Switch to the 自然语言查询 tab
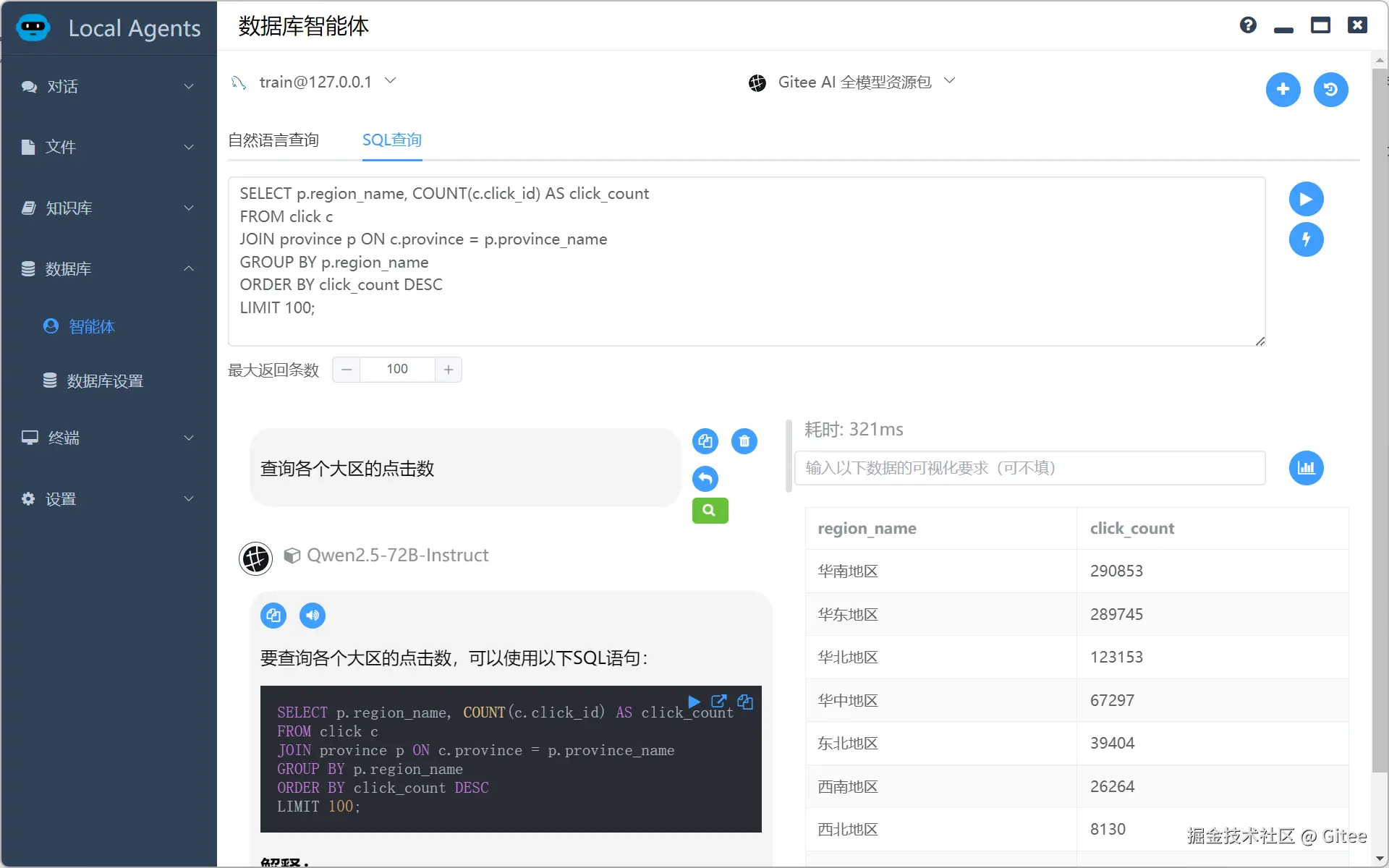Viewport: 1389px width, 868px height. pos(273,140)
